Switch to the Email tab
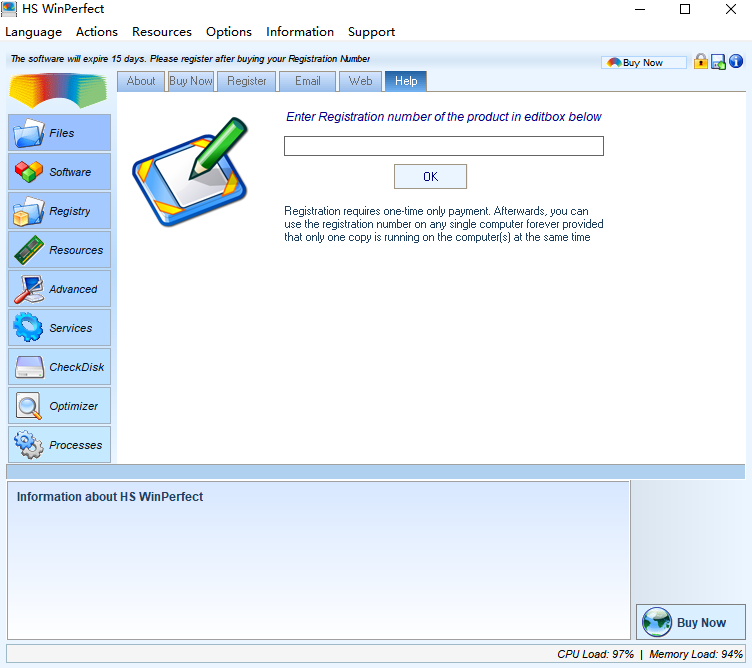Viewport: 752px width, 668px height. 308,81
